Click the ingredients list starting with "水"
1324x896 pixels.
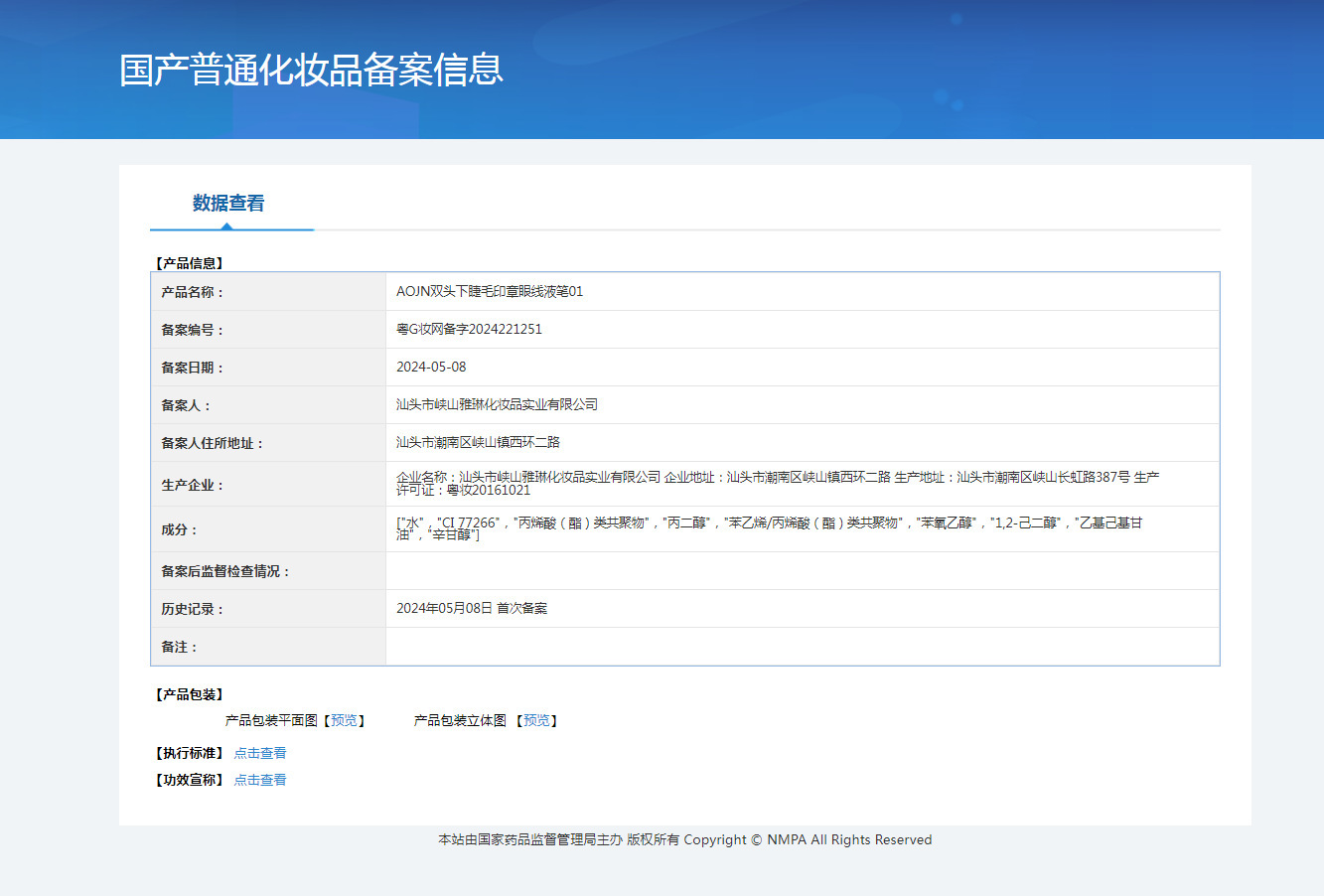tap(770, 528)
